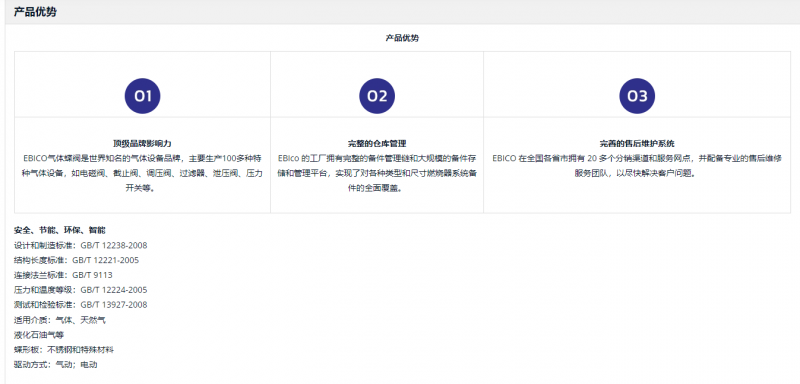The width and height of the screenshot is (800, 384).
Task: Click the 蝶形板：不锈钢和特殊材料 line
Action: (x=64, y=350)
